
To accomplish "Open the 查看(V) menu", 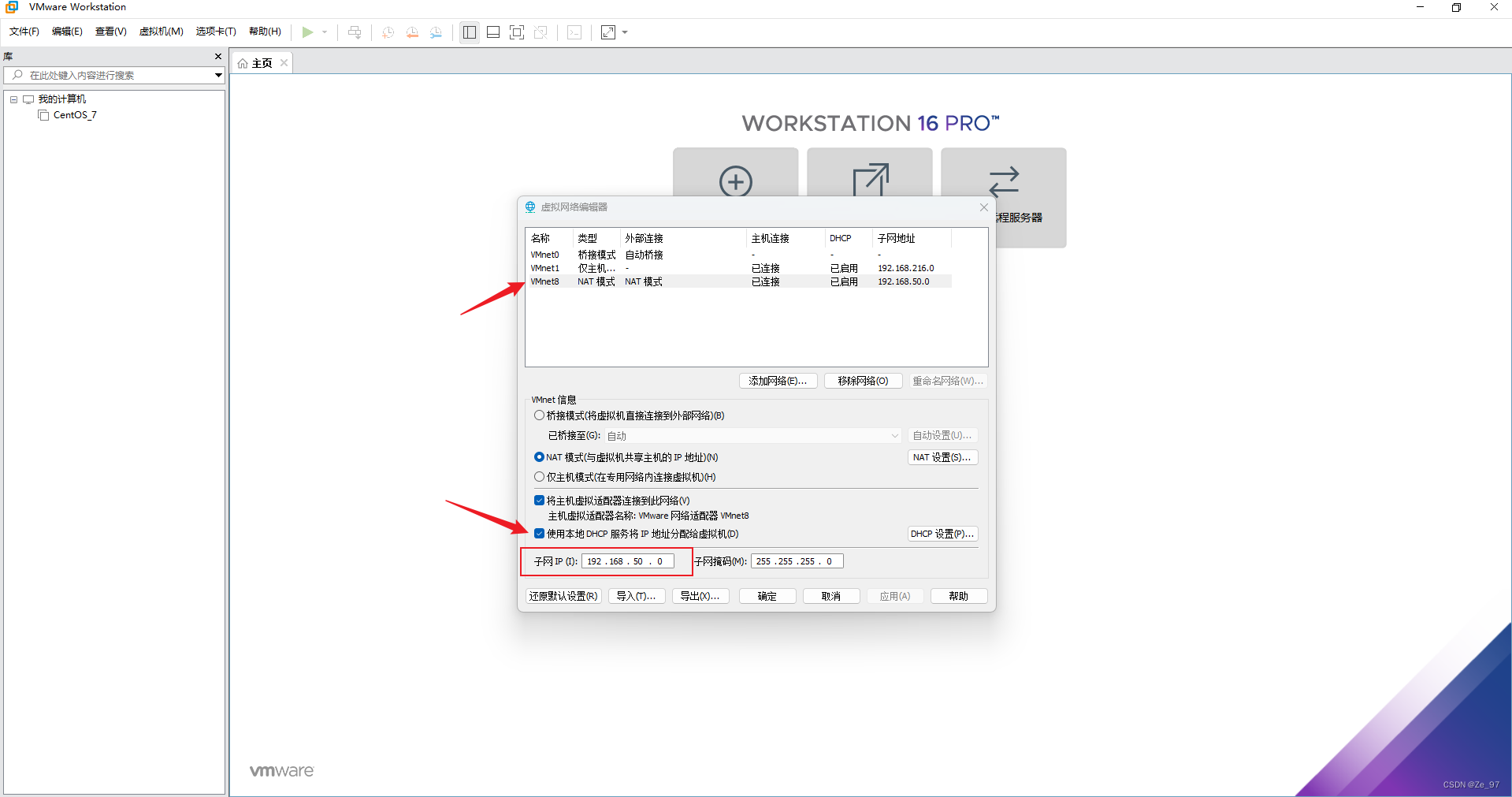I will pyautogui.click(x=110, y=32).
